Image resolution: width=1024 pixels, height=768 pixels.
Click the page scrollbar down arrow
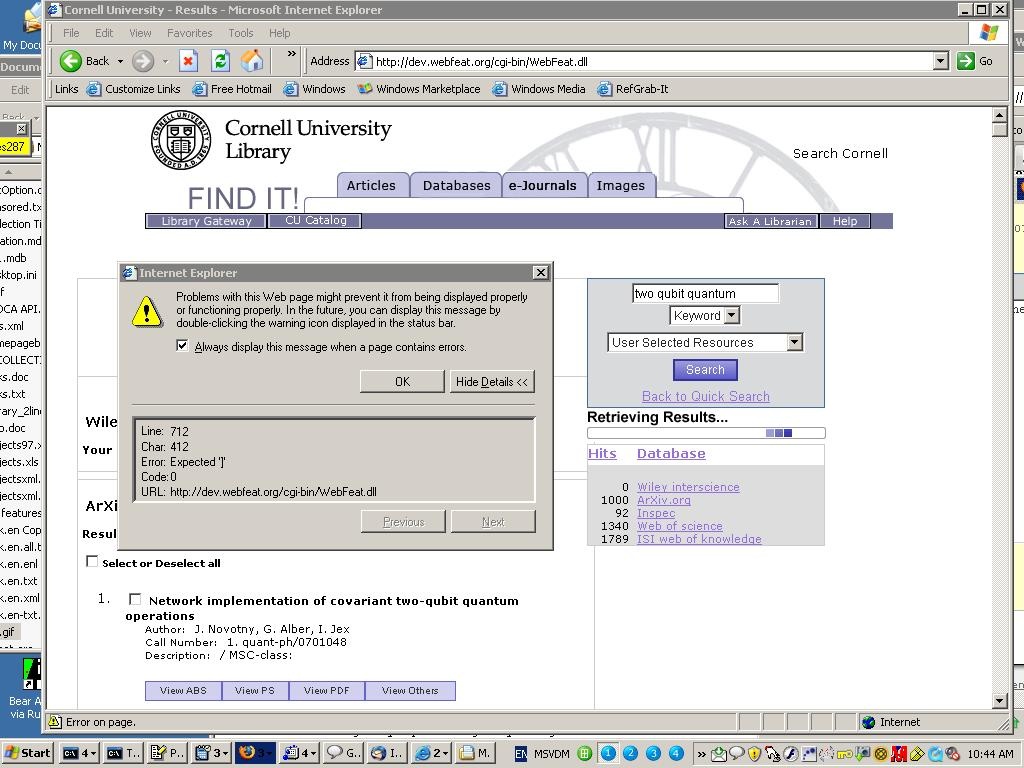coord(999,701)
